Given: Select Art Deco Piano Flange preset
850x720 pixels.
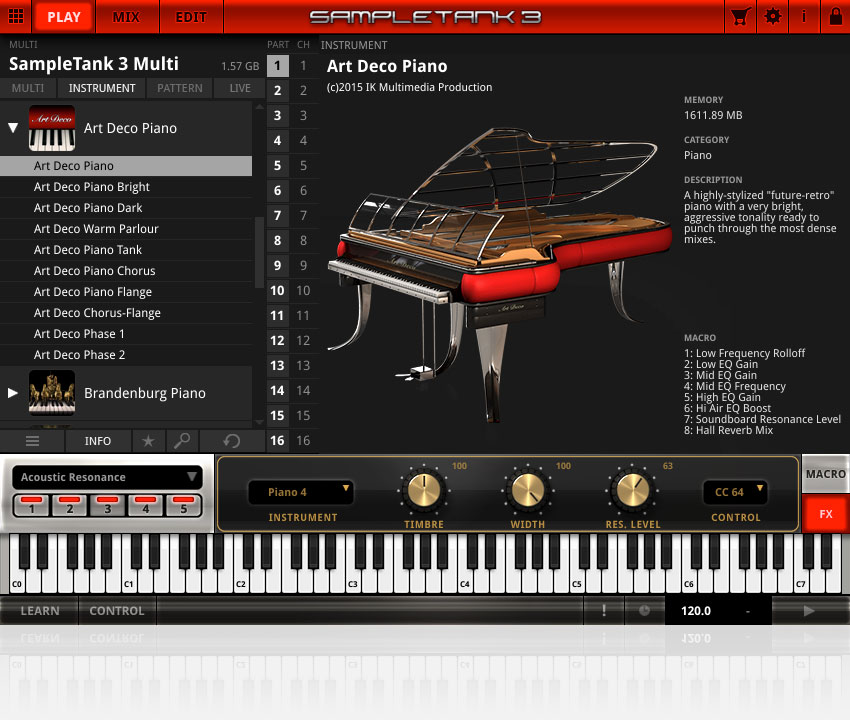Looking at the screenshot, I should coord(126,292).
